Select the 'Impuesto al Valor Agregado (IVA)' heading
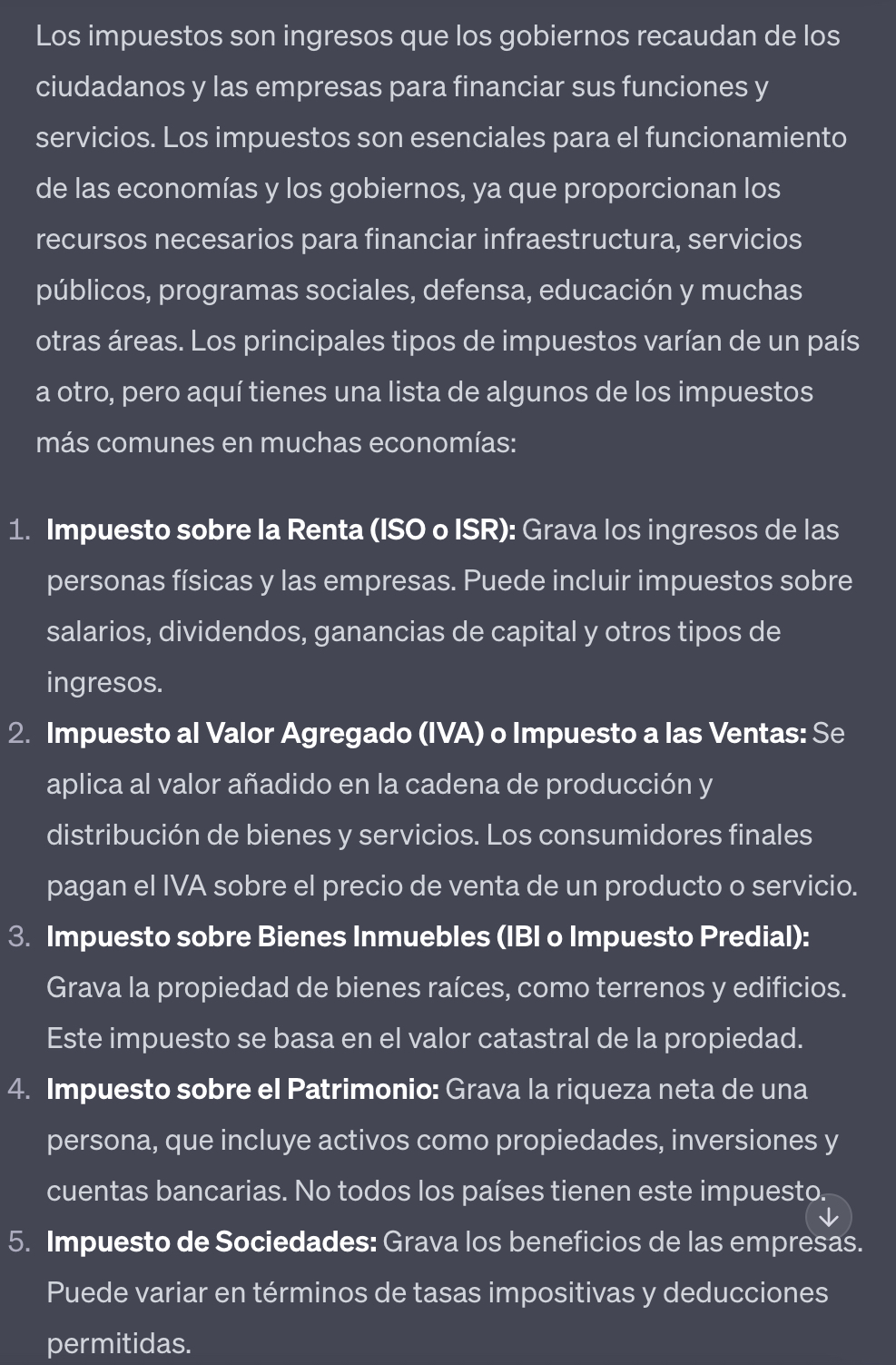Image resolution: width=896 pixels, height=1365 pixels. click(x=265, y=733)
